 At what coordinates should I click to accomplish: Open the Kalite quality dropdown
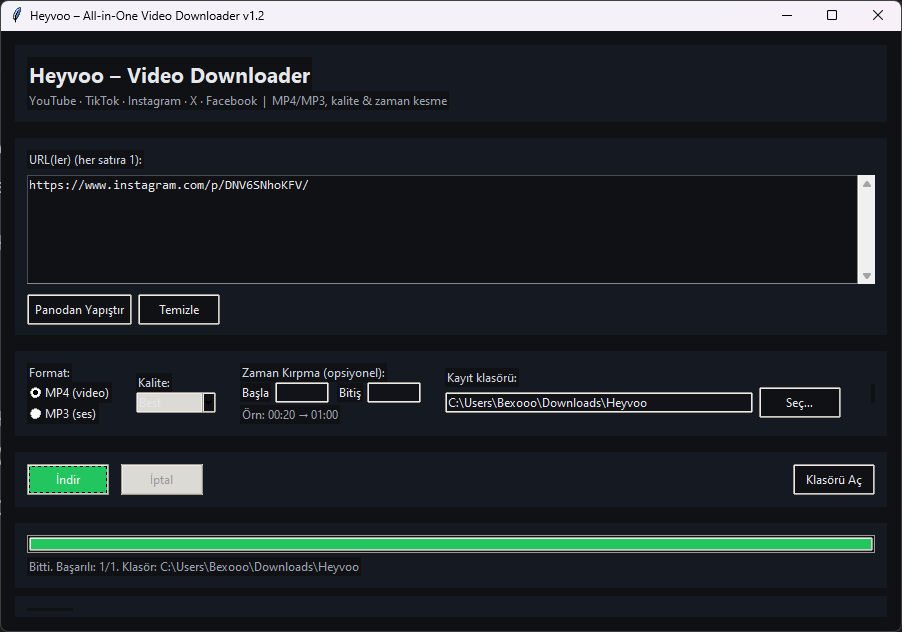(176, 403)
